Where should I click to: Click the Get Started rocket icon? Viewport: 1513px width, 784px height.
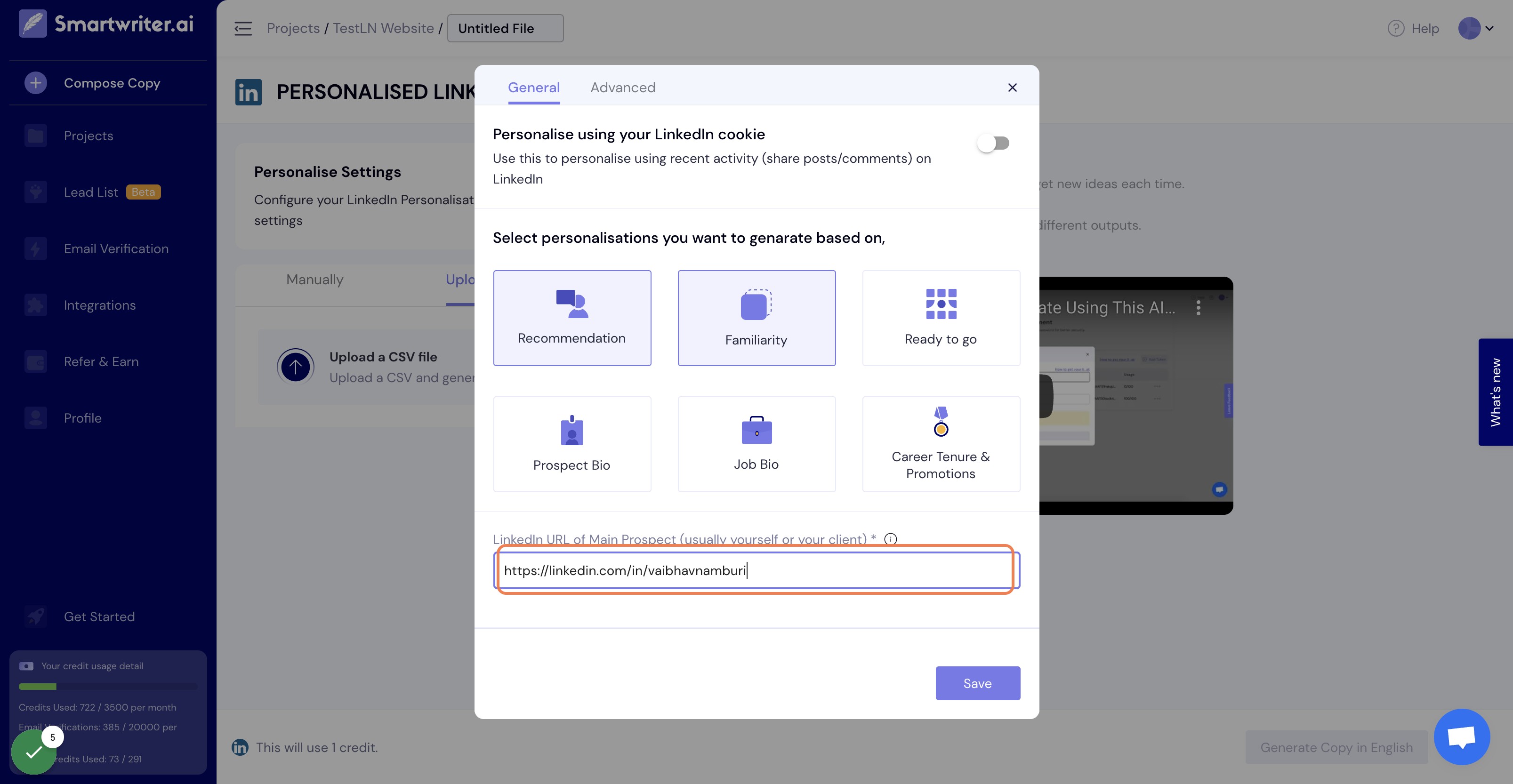pyautogui.click(x=36, y=616)
